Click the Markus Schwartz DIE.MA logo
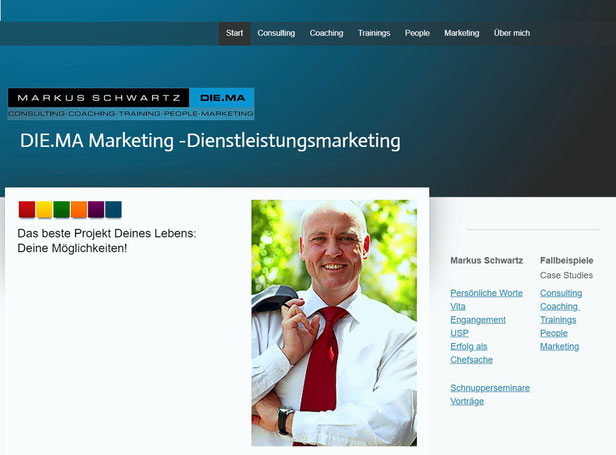This screenshot has width=616, height=455. [x=131, y=104]
